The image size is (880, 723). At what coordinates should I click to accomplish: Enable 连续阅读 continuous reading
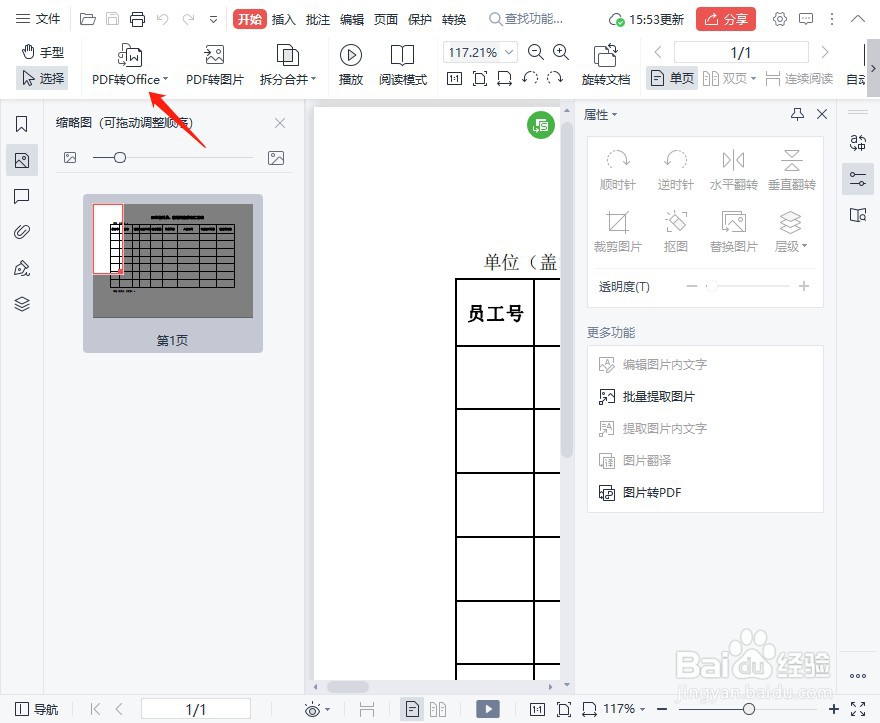click(799, 78)
